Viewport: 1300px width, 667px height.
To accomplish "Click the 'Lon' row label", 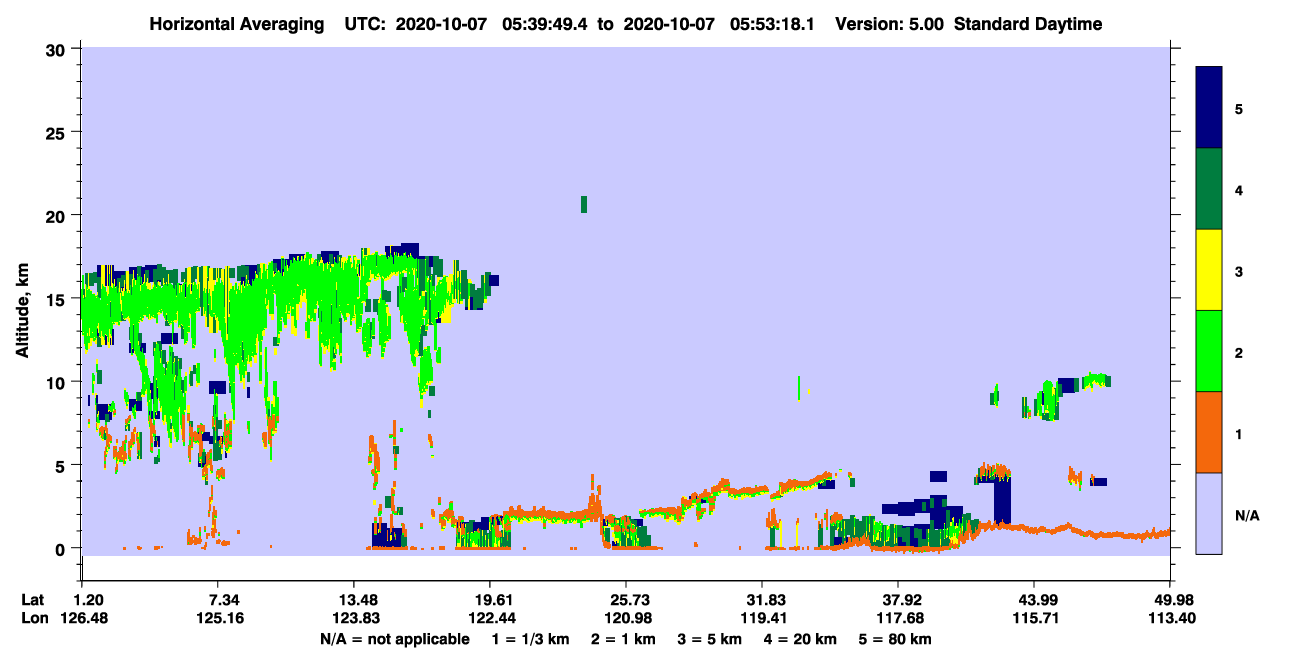I will click(x=33, y=618).
